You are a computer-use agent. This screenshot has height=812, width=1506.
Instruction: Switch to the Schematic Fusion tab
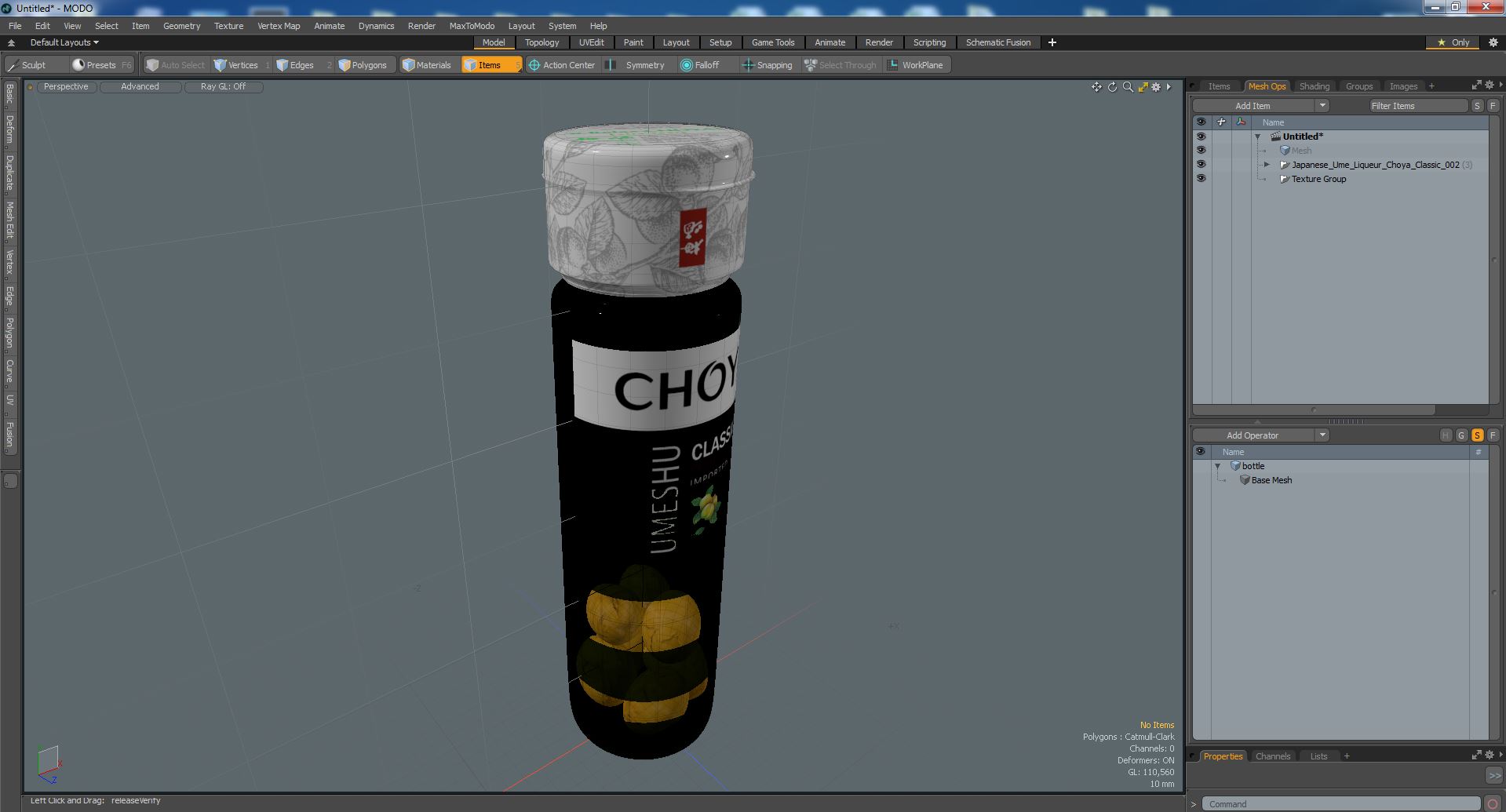click(997, 42)
